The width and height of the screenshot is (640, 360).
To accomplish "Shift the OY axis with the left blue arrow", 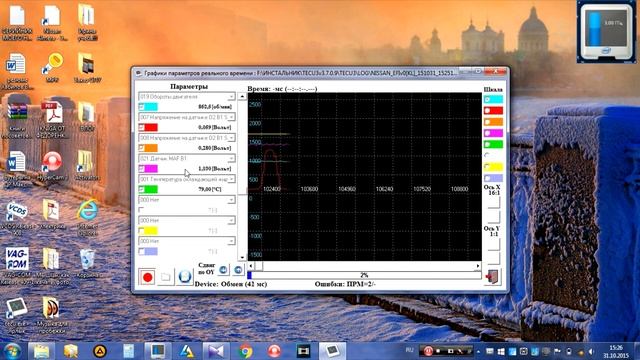I will (x=223, y=270).
